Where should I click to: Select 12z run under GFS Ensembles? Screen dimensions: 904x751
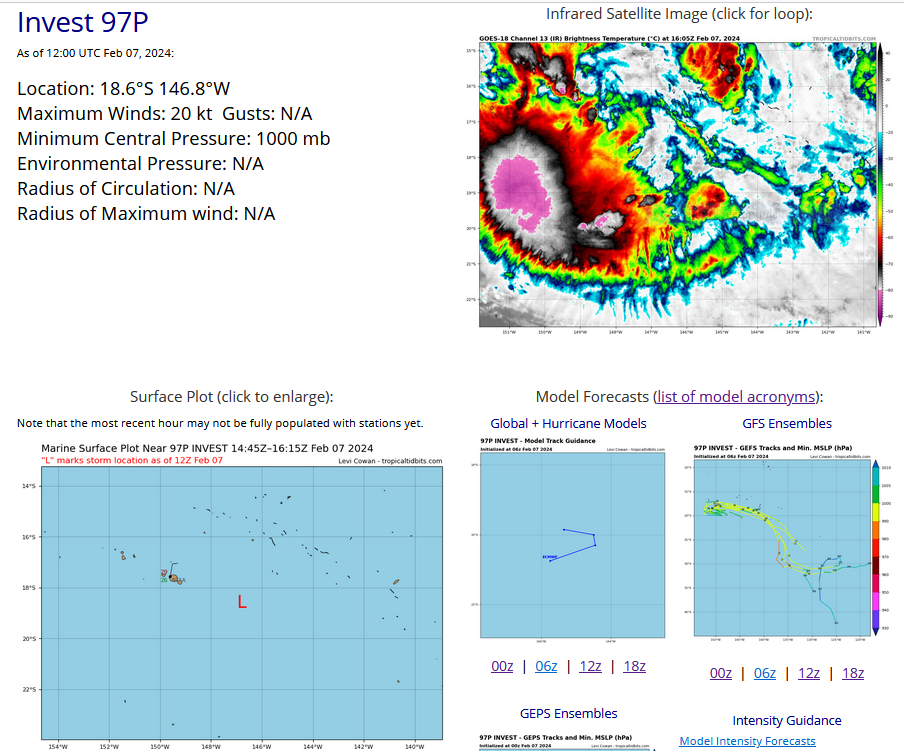(809, 673)
